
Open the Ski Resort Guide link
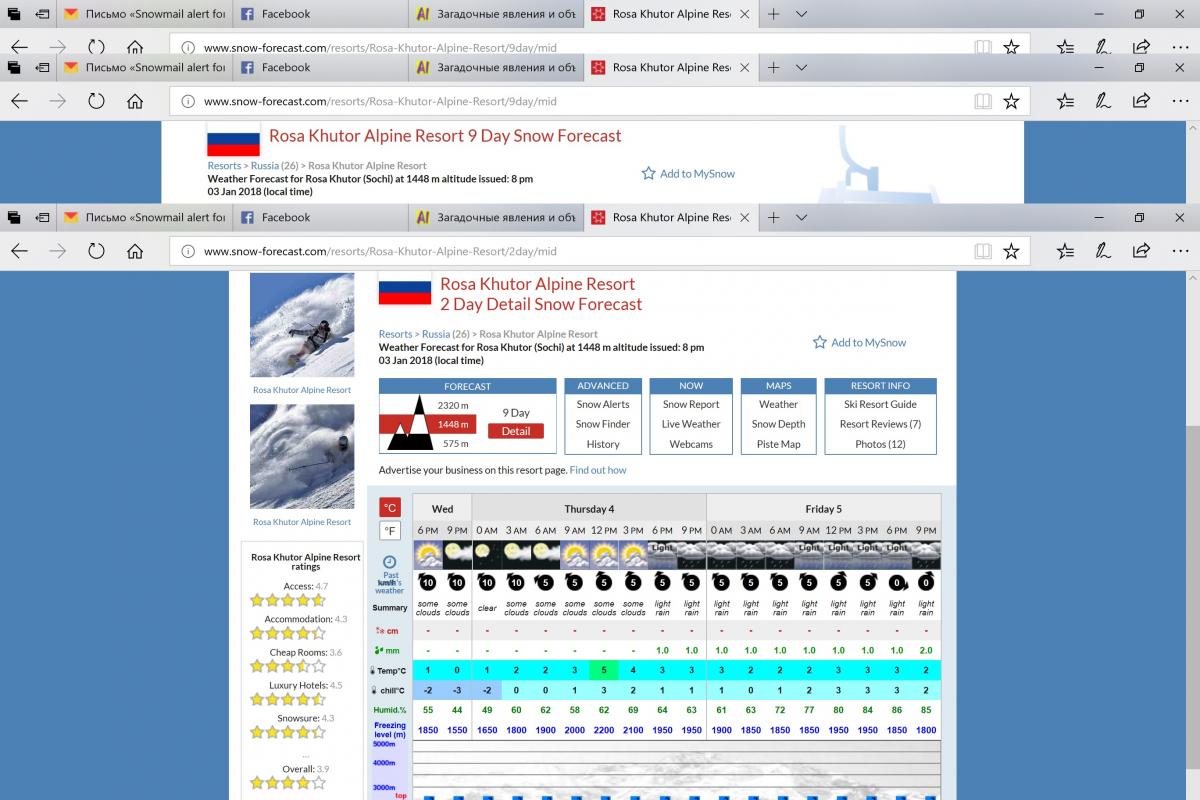point(880,404)
